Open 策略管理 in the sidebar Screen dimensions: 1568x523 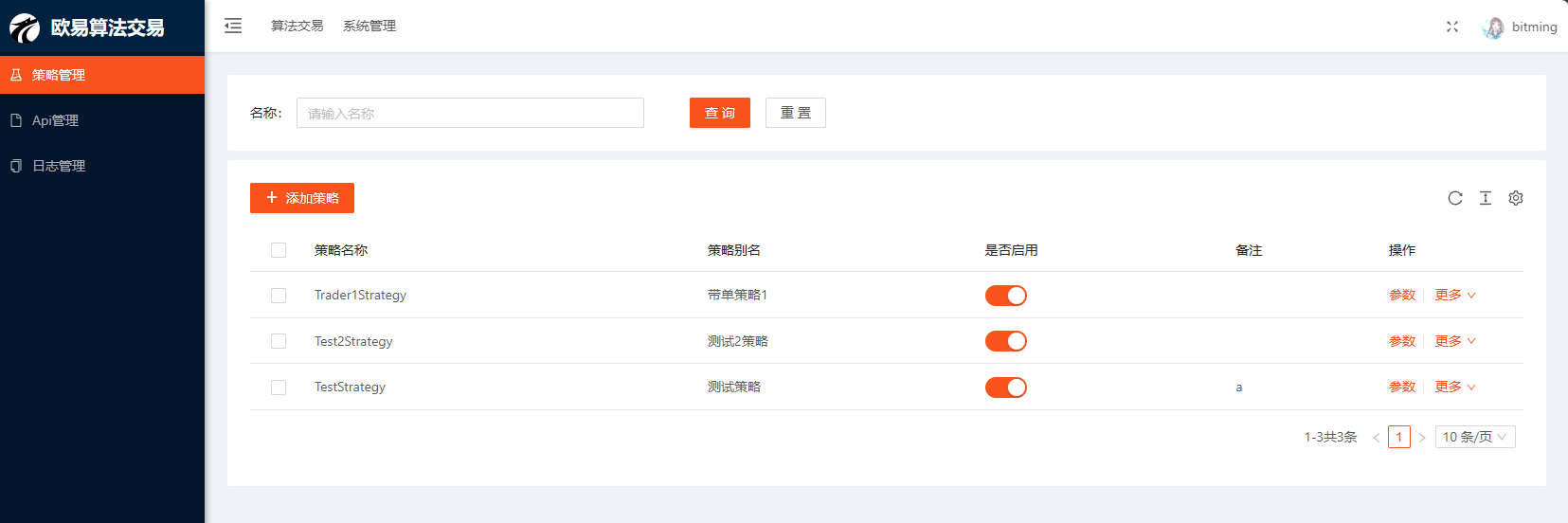click(x=102, y=75)
